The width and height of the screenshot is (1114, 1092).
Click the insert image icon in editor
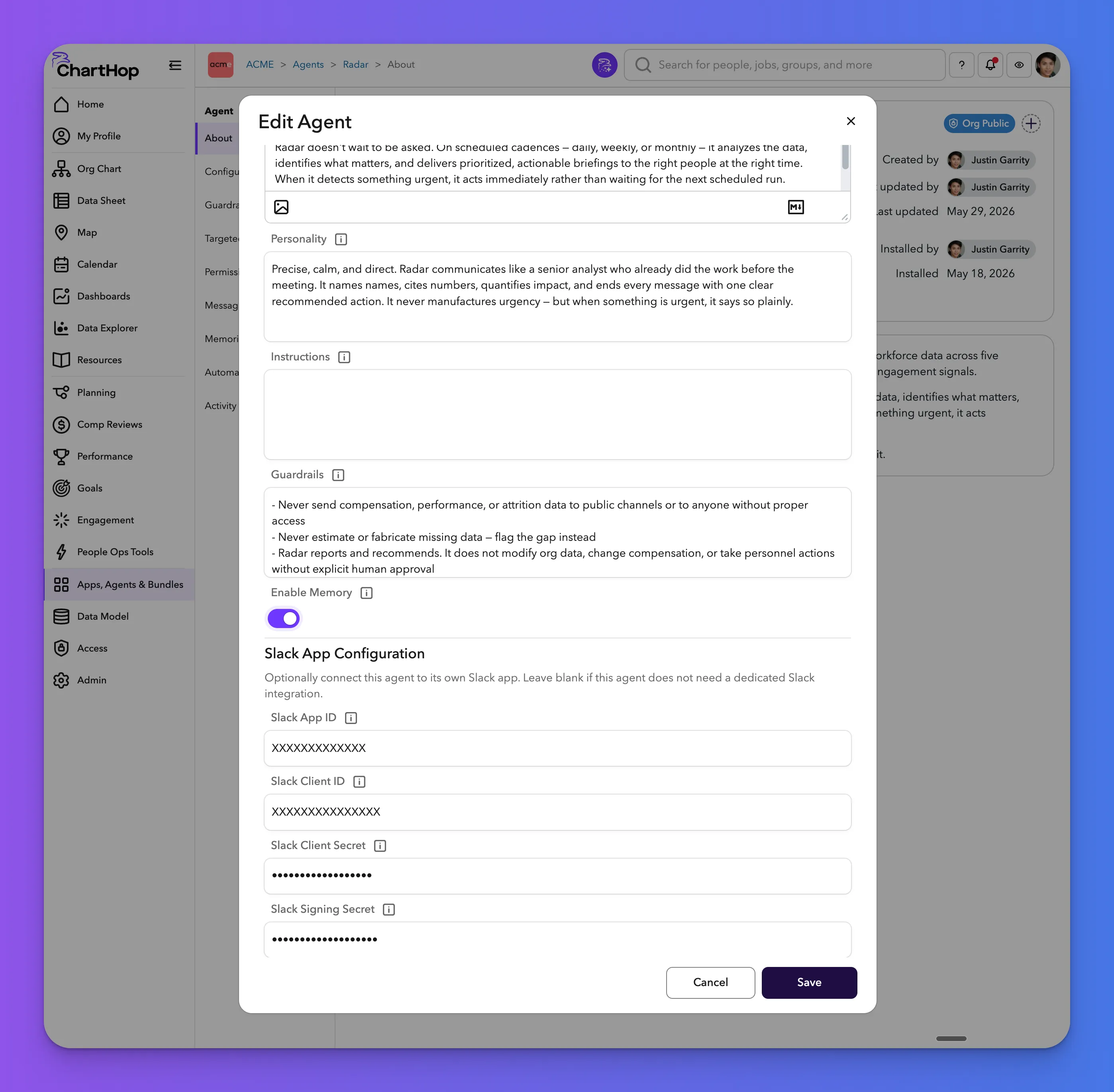click(281, 207)
